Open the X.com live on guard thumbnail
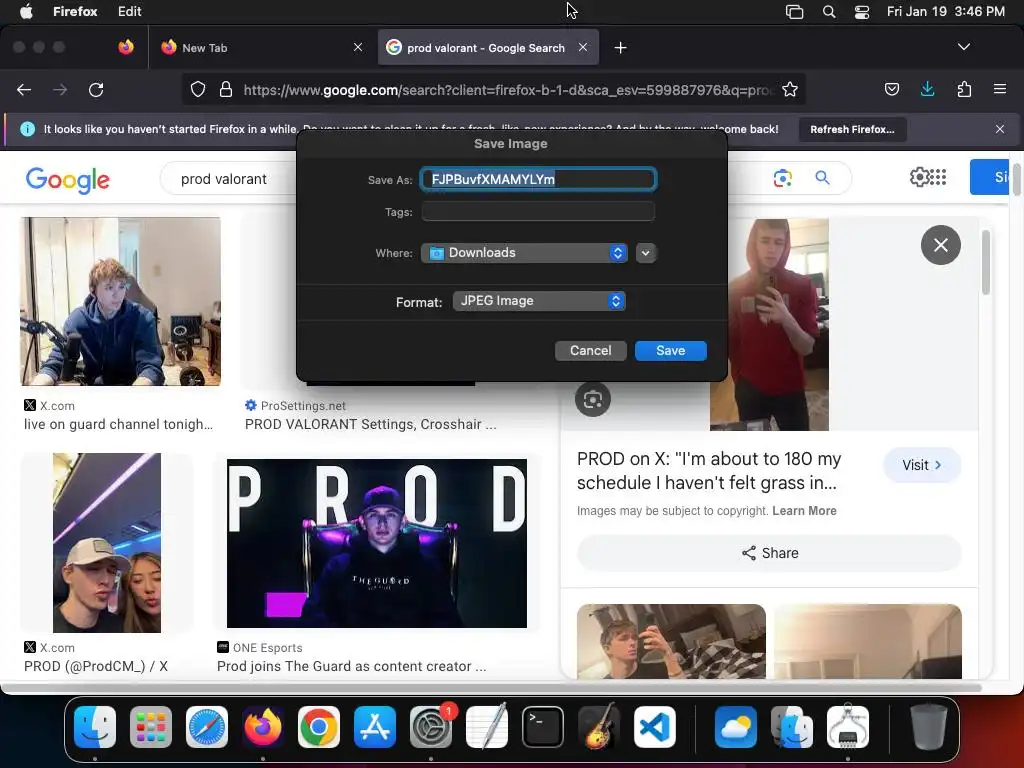 [121, 302]
